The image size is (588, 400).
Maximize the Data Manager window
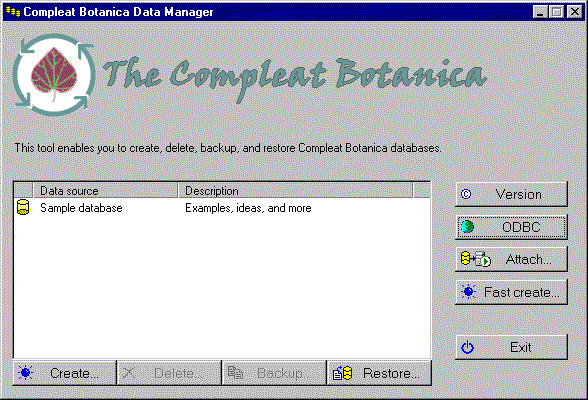(x=557, y=12)
